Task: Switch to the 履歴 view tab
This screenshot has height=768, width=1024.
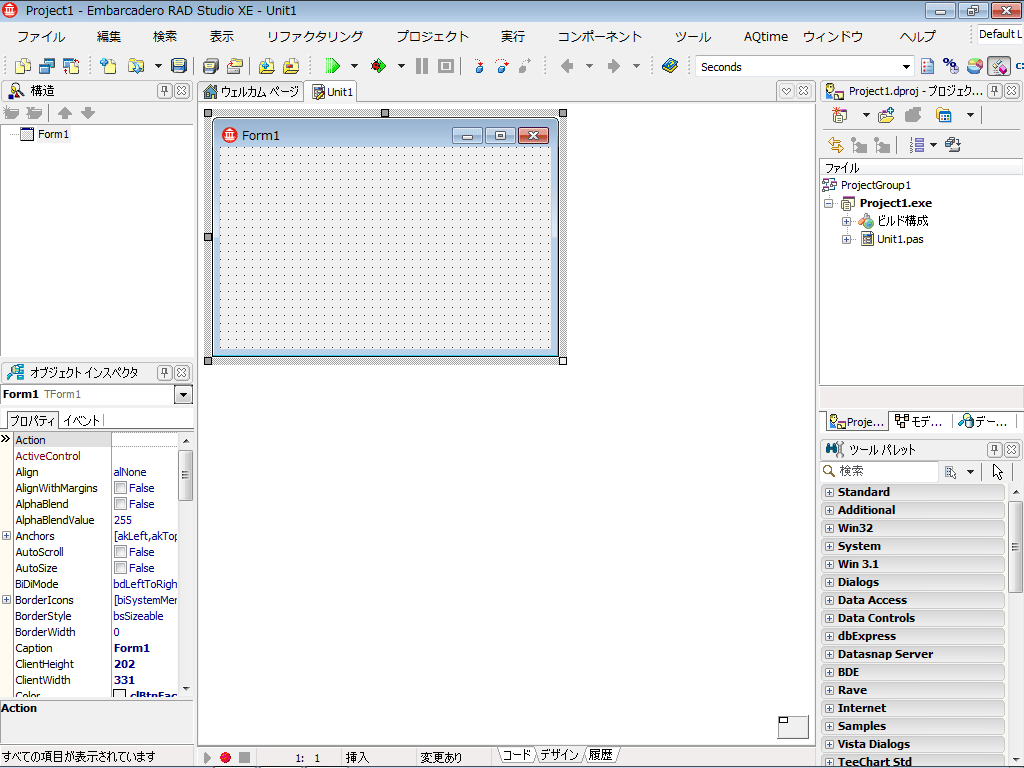Action: (601, 755)
